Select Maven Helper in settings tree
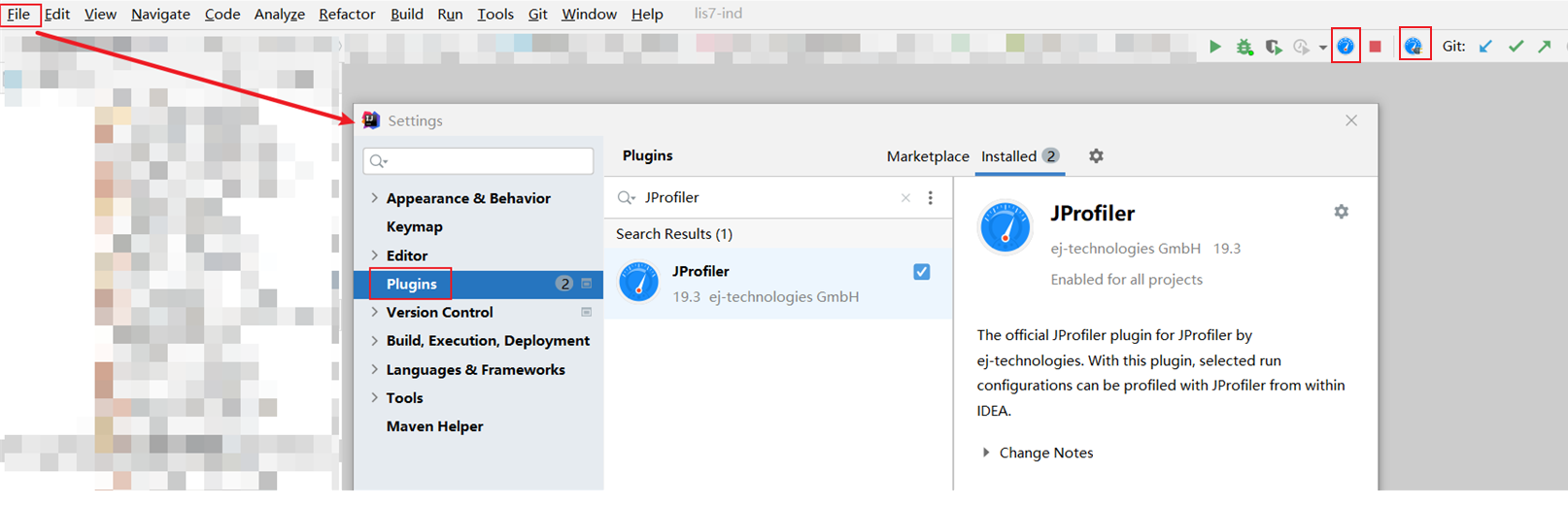Image resolution: width=1568 pixels, height=507 pixels. pyautogui.click(x=434, y=426)
